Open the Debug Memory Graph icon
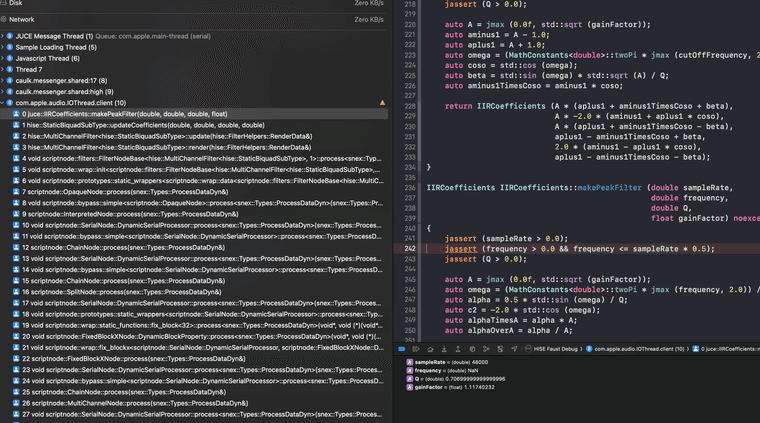This screenshot has height=423, width=760. pyautogui.click(x=486, y=349)
